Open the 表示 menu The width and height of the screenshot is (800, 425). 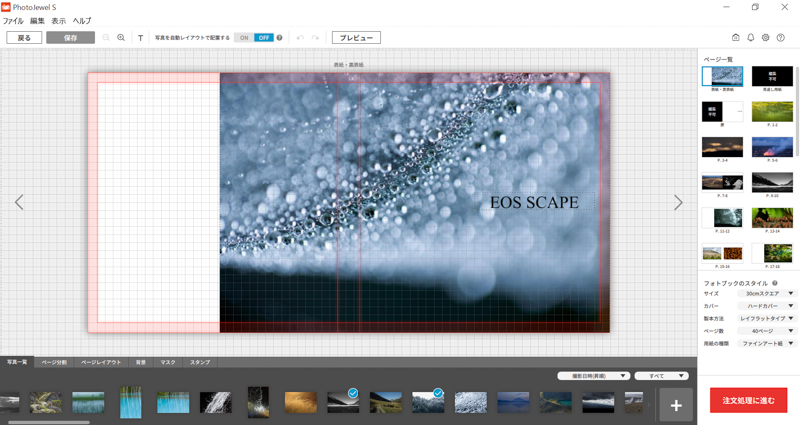(59, 21)
